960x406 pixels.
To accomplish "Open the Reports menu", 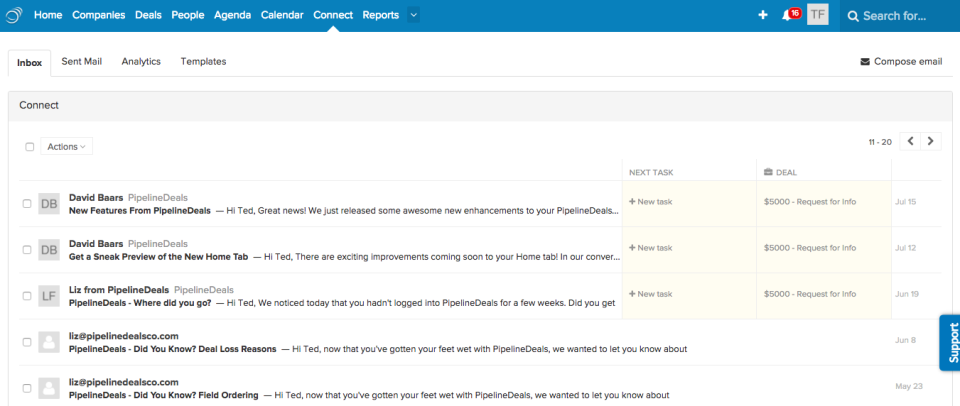I will tap(381, 15).
